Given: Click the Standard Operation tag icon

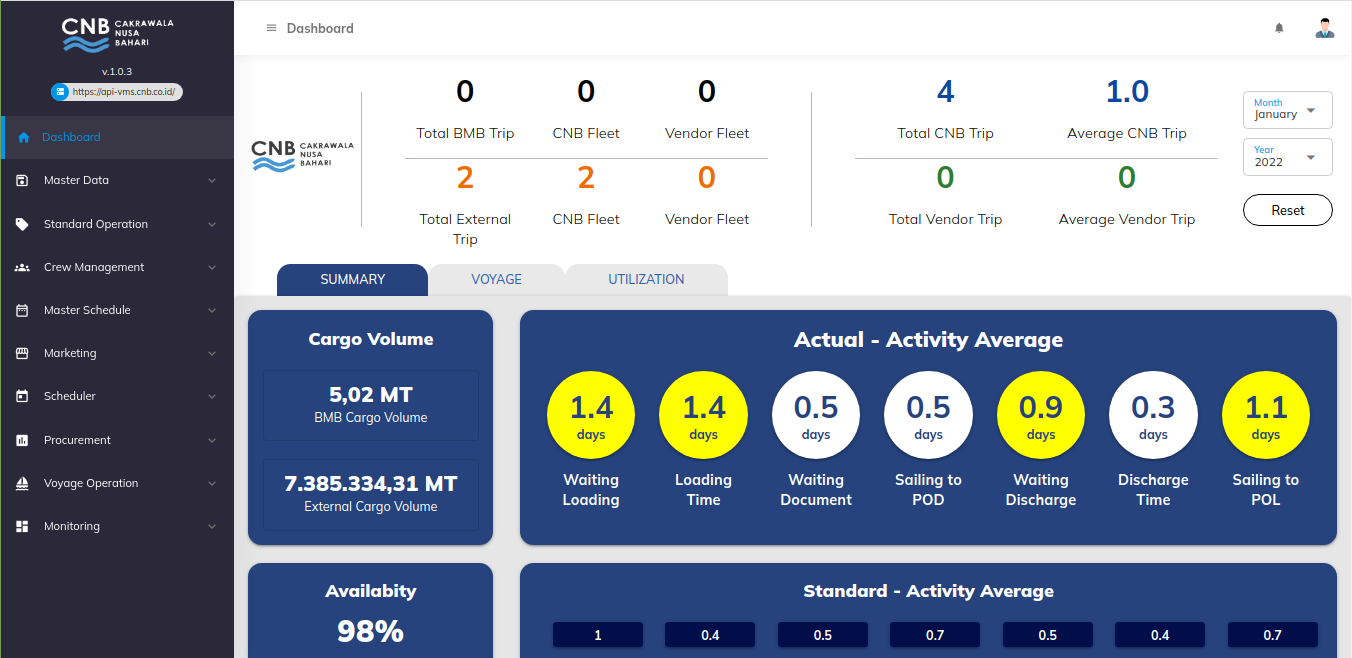Looking at the screenshot, I should pos(22,224).
